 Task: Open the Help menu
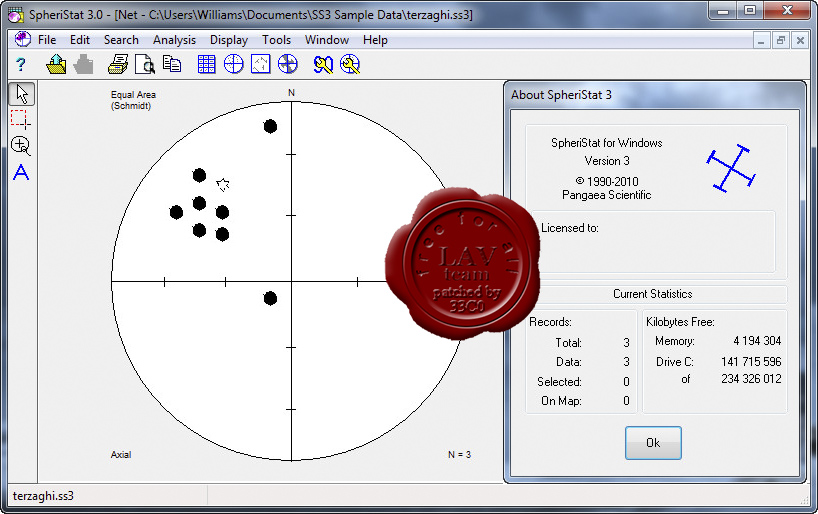pos(375,40)
